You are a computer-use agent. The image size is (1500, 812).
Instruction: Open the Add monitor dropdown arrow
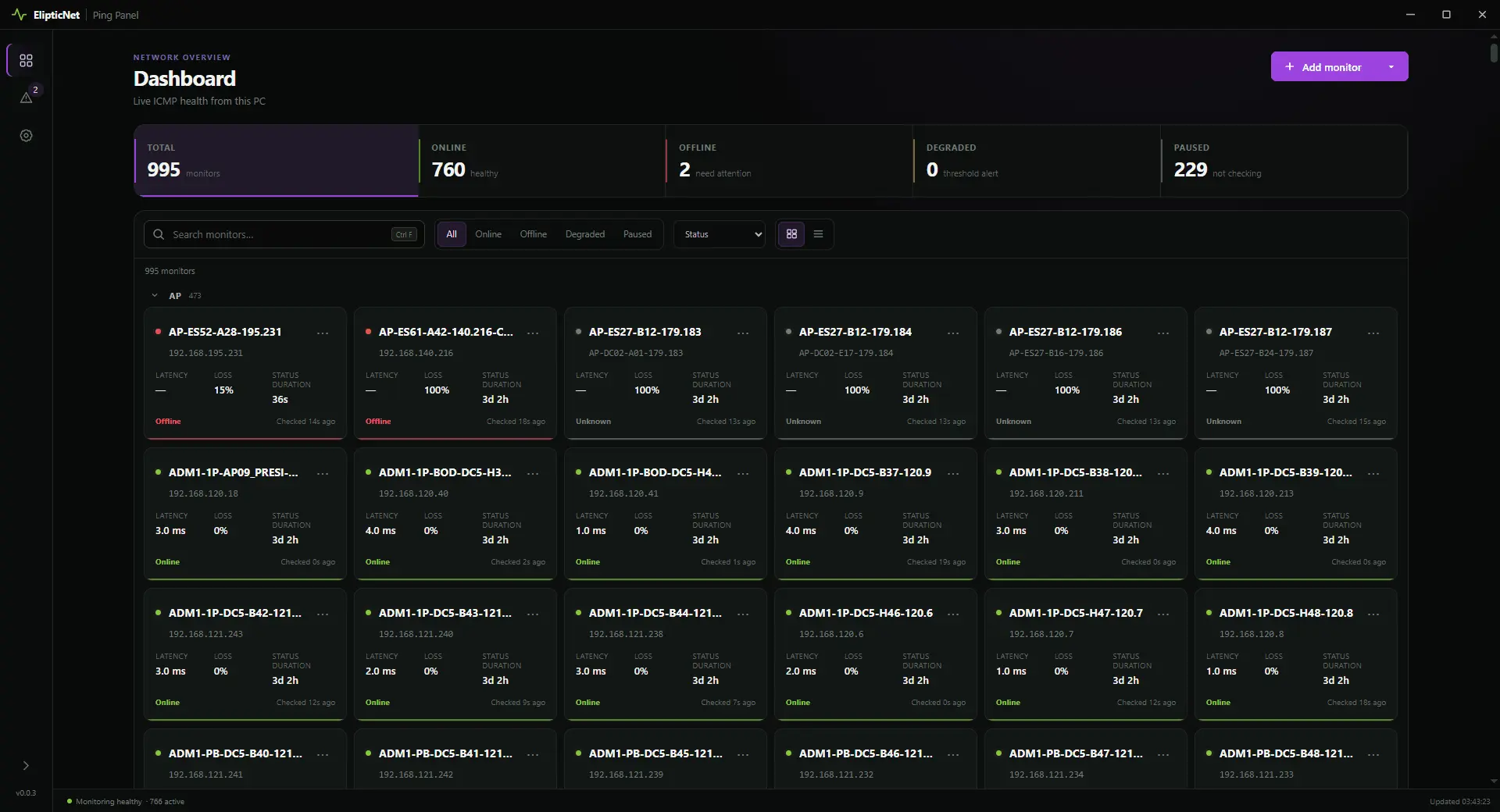[1391, 67]
